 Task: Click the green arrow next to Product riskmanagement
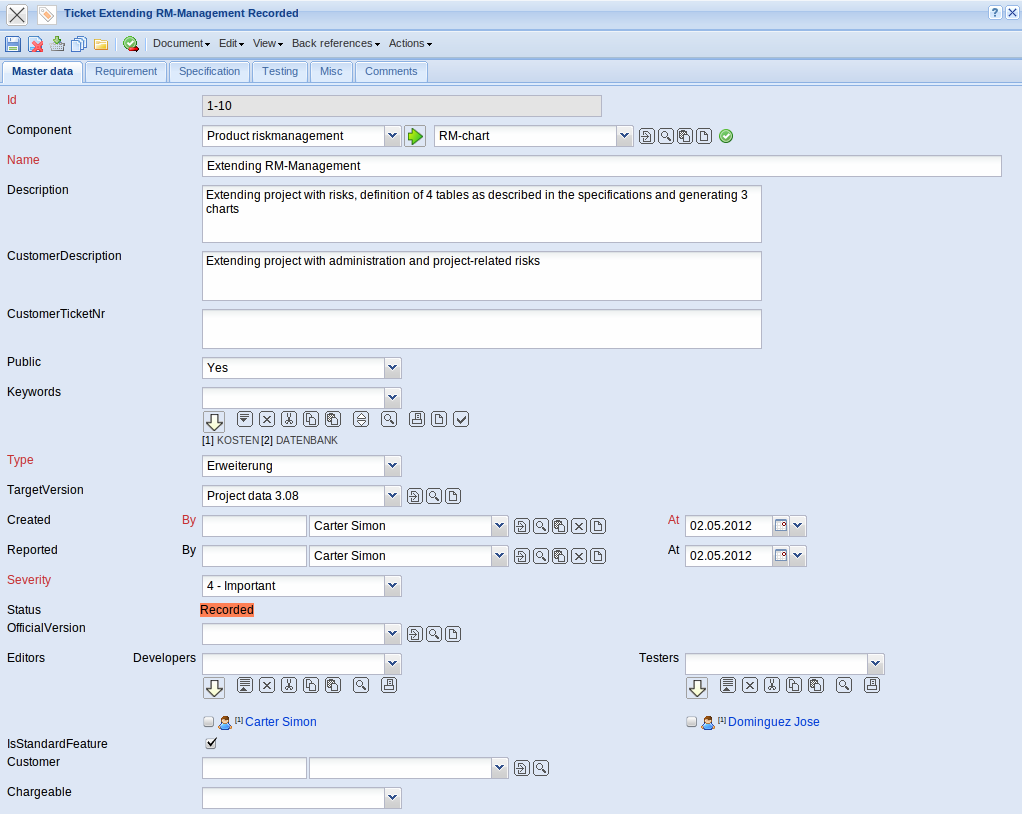pyautogui.click(x=415, y=136)
